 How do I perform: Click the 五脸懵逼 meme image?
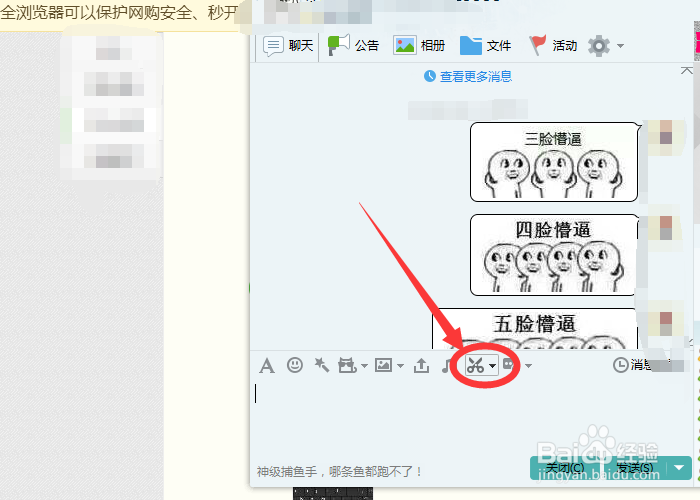(534, 329)
